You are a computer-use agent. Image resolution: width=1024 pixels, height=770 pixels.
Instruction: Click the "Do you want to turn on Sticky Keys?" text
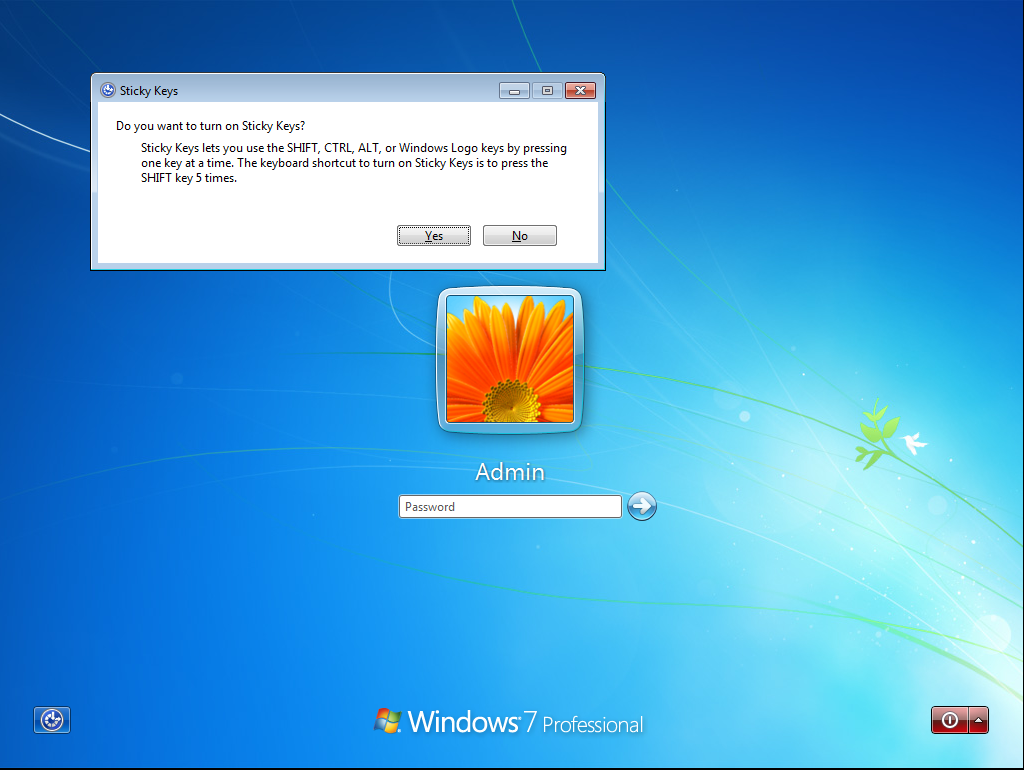point(210,125)
